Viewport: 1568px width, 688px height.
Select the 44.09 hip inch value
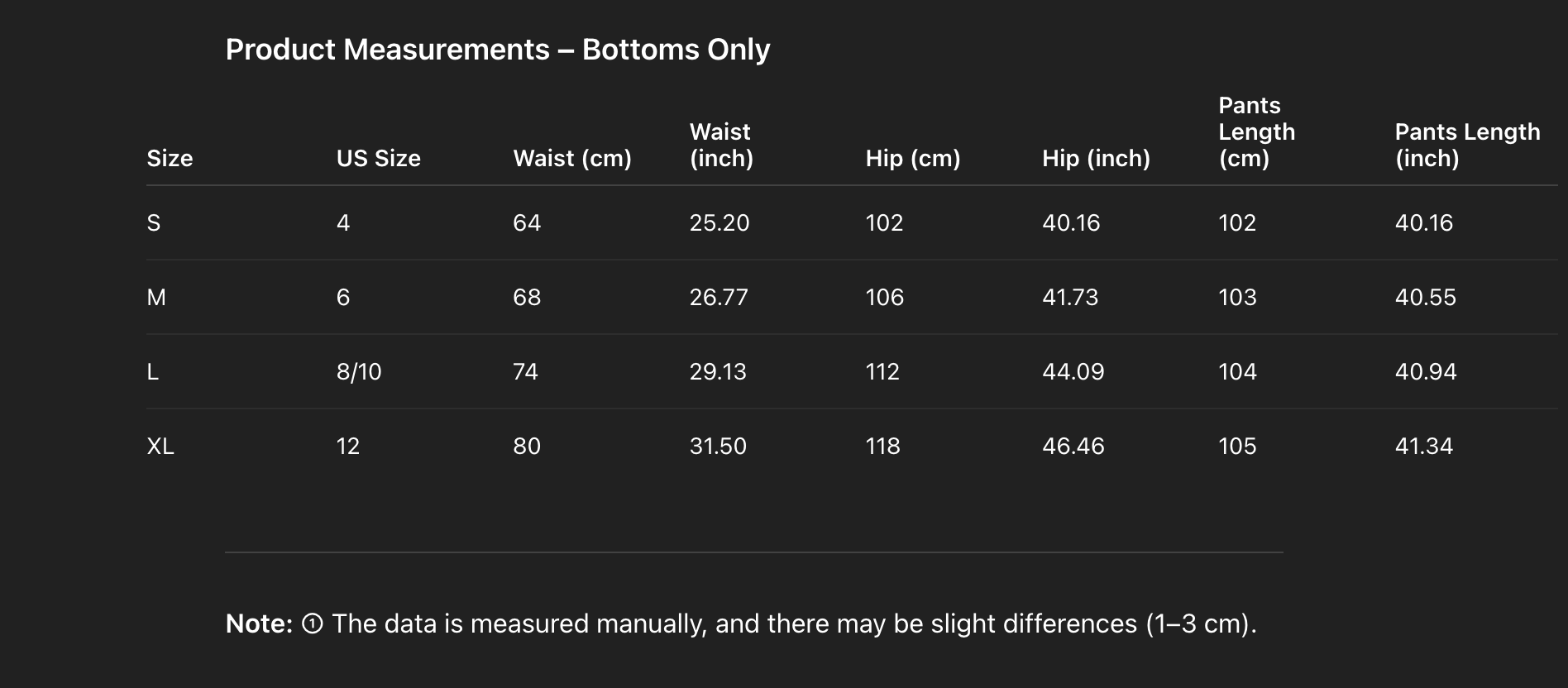[1073, 371]
